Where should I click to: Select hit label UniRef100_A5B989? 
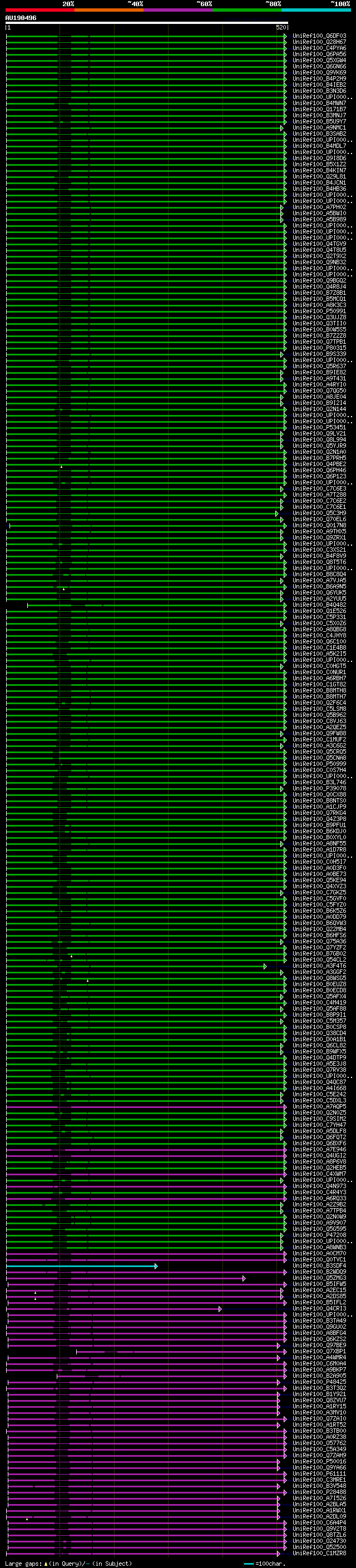click(x=319, y=219)
